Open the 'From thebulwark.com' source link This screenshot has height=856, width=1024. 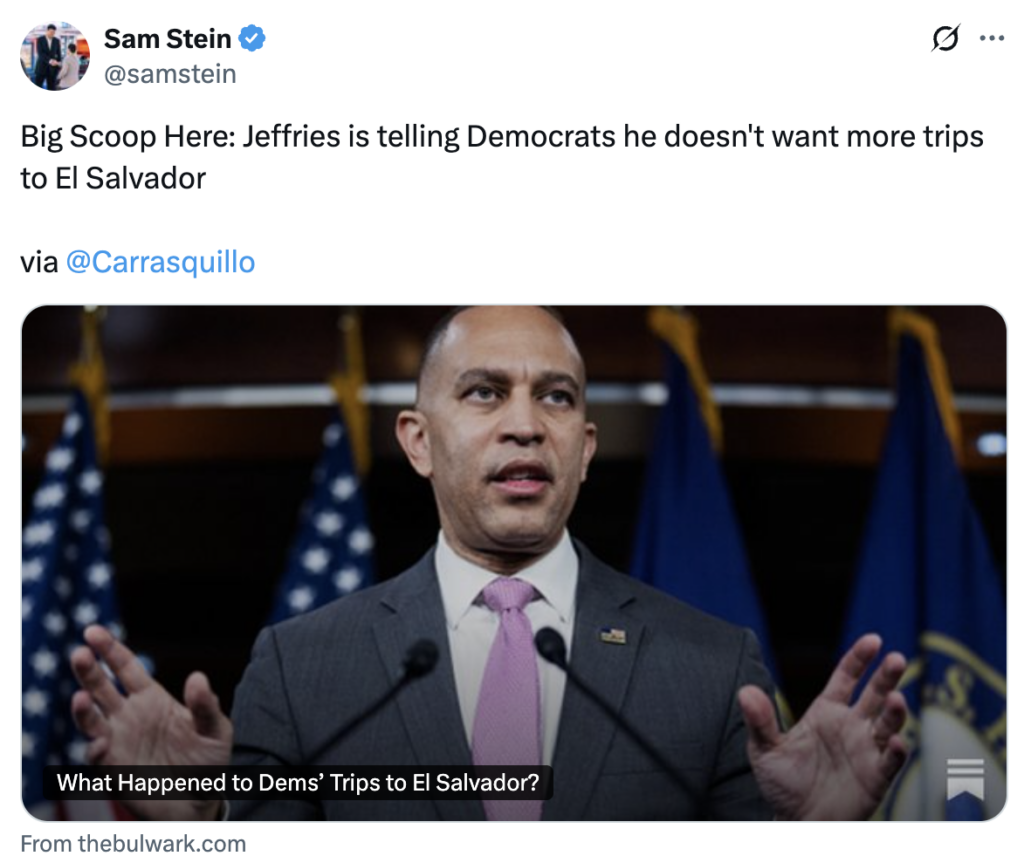(x=133, y=843)
